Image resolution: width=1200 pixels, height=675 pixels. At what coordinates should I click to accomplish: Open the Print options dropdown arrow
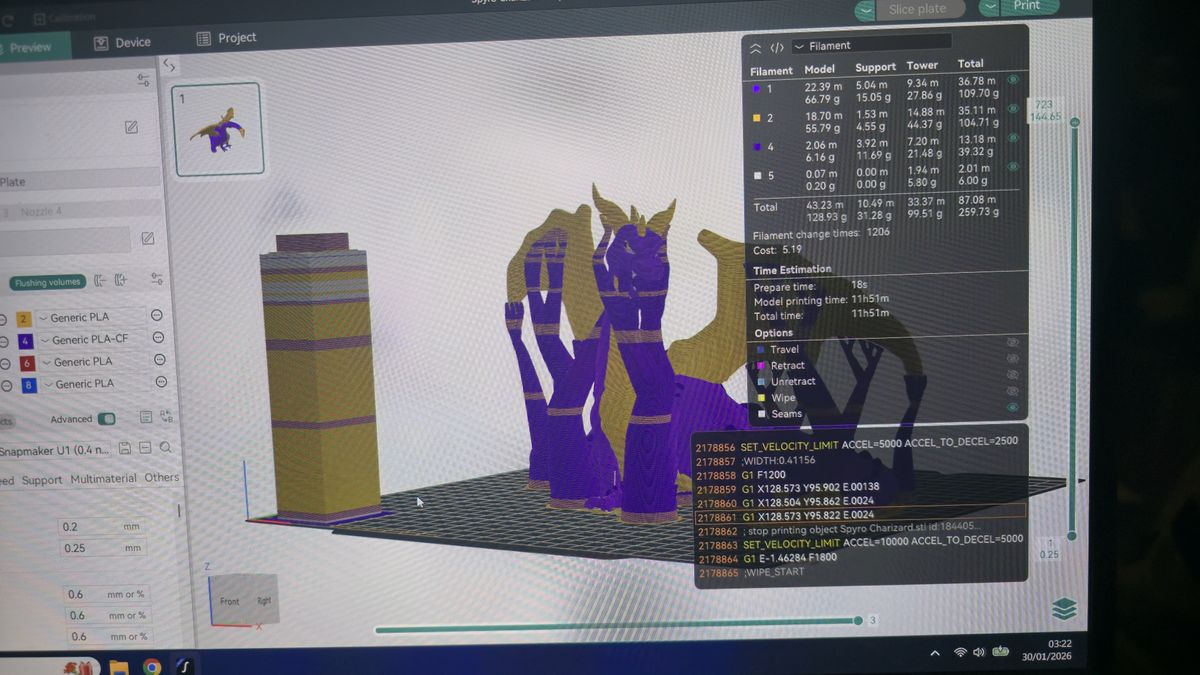[989, 7]
